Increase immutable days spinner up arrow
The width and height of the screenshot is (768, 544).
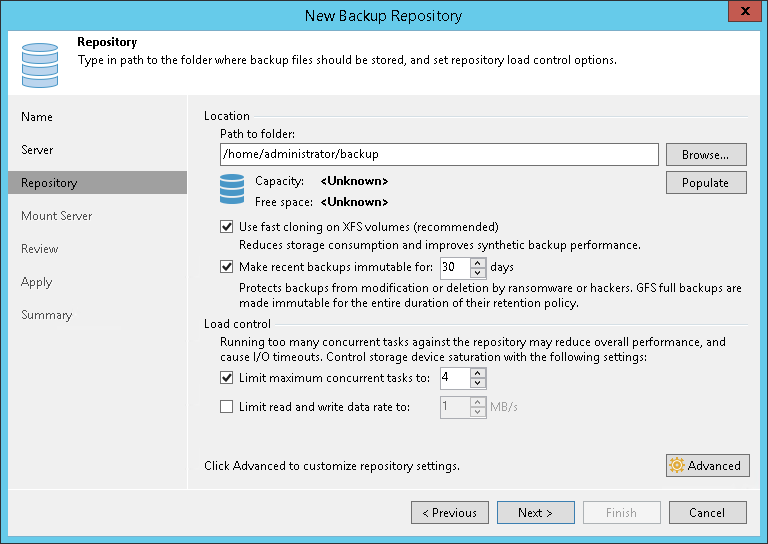tap(478, 262)
